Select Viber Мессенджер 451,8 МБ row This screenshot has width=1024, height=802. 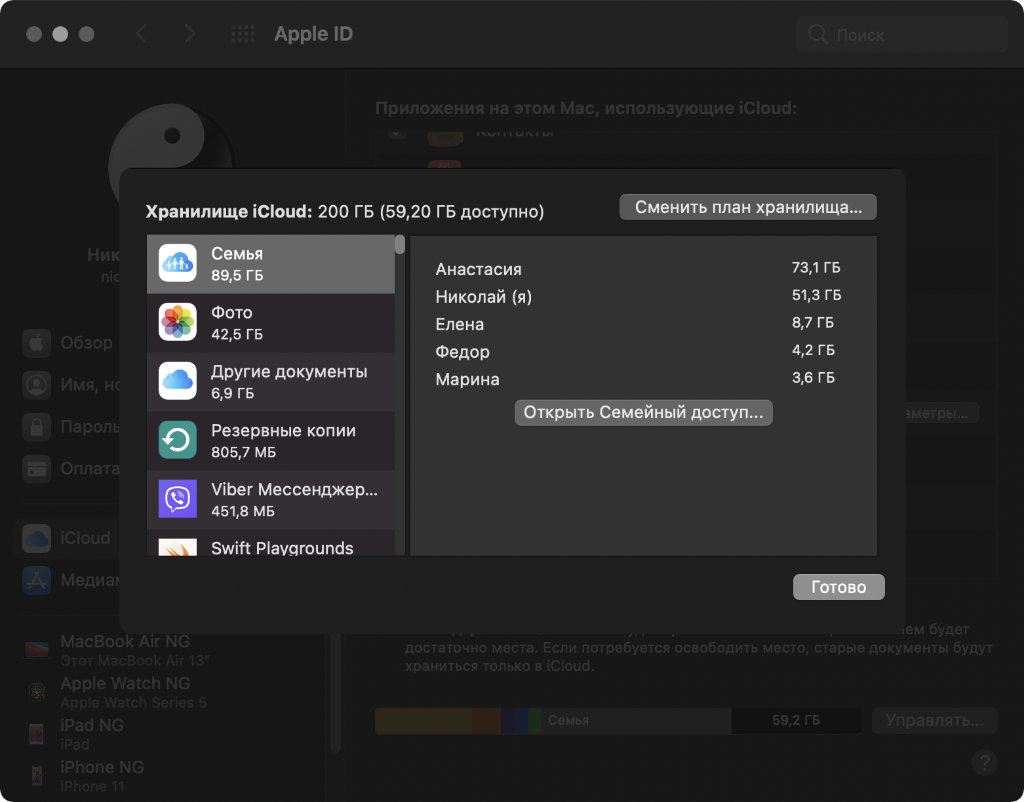point(270,499)
